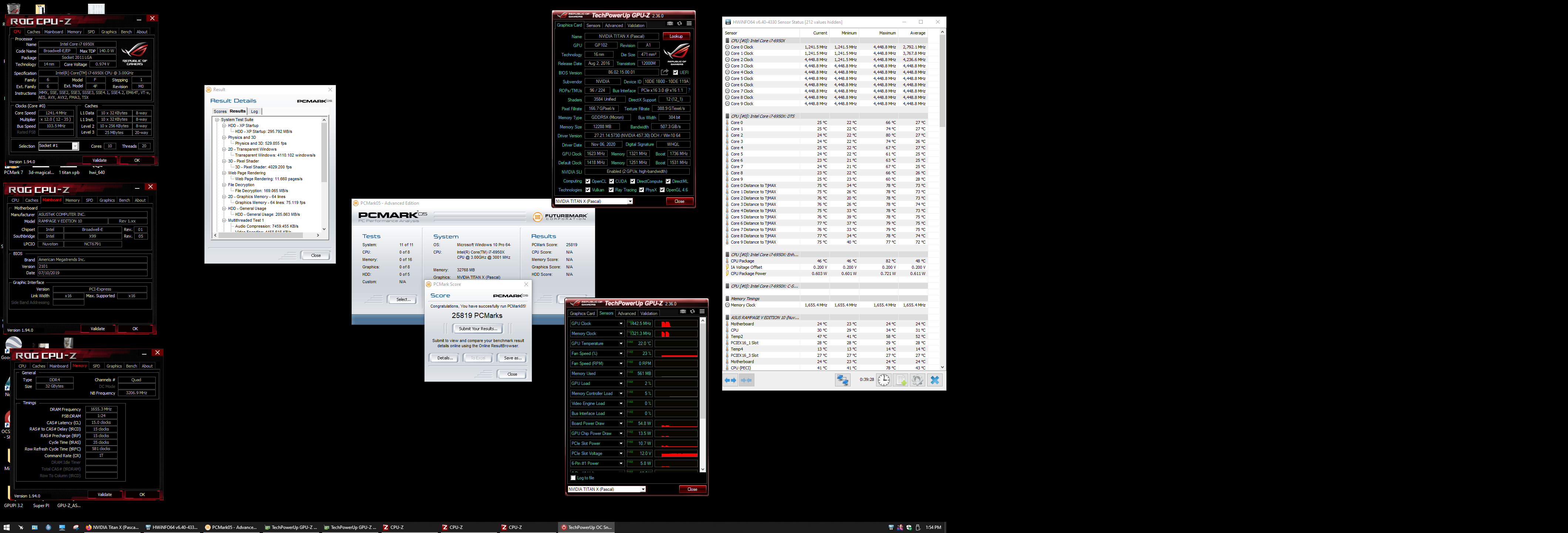Click the Bus Interface question mark in GPU-Z
The image size is (1568, 533).
click(689, 90)
